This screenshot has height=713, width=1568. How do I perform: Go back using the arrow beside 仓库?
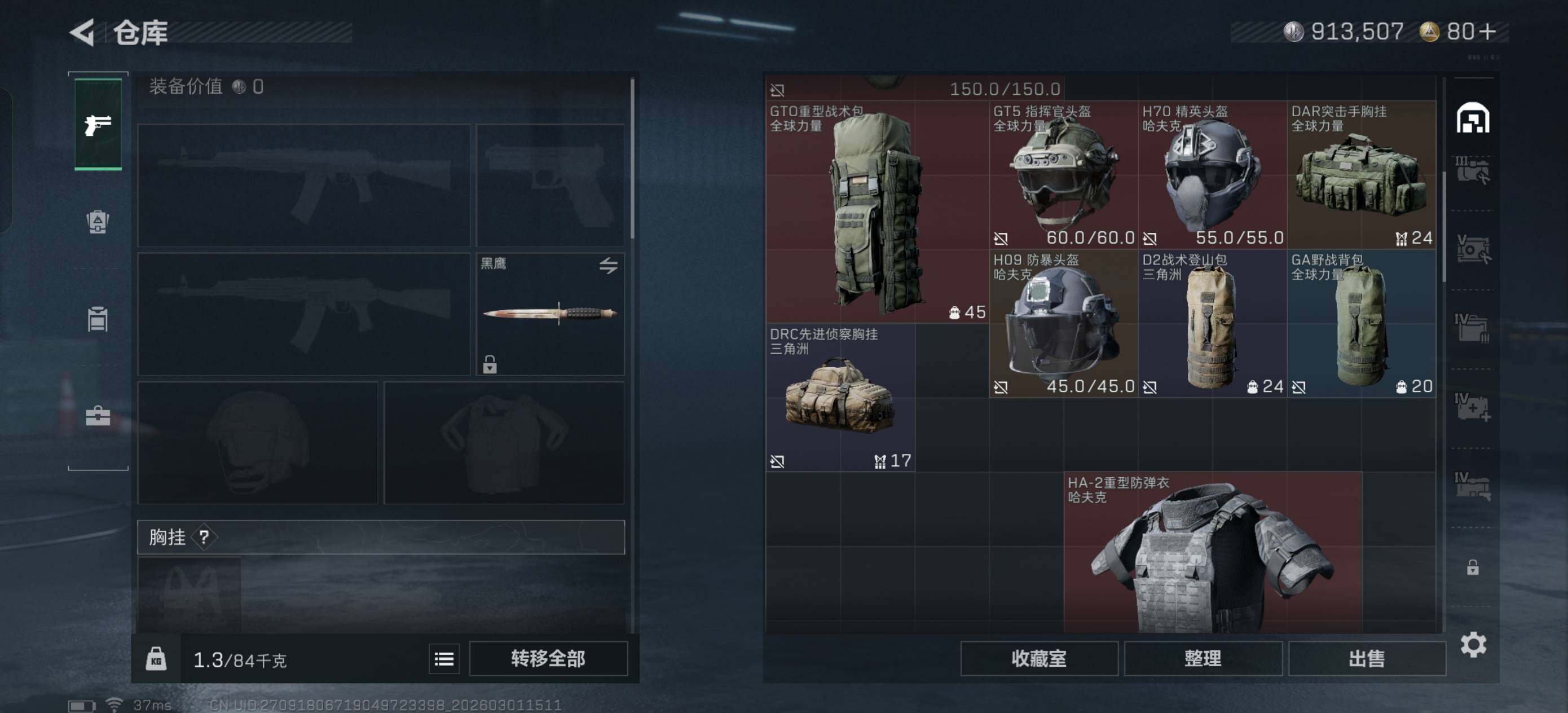[x=82, y=32]
